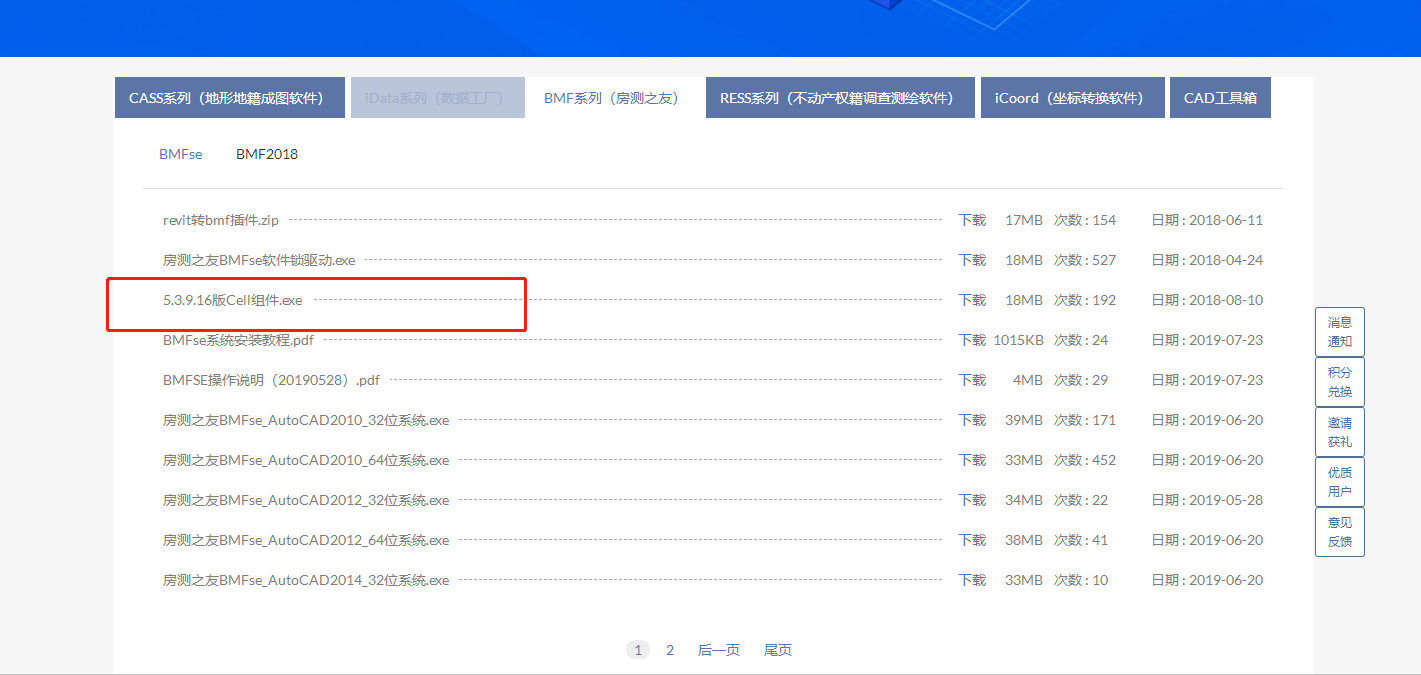Click 下载 for AutoCAD2010_64位系统.exe
Image resolution: width=1421 pixels, height=675 pixels.
click(972, 460)
